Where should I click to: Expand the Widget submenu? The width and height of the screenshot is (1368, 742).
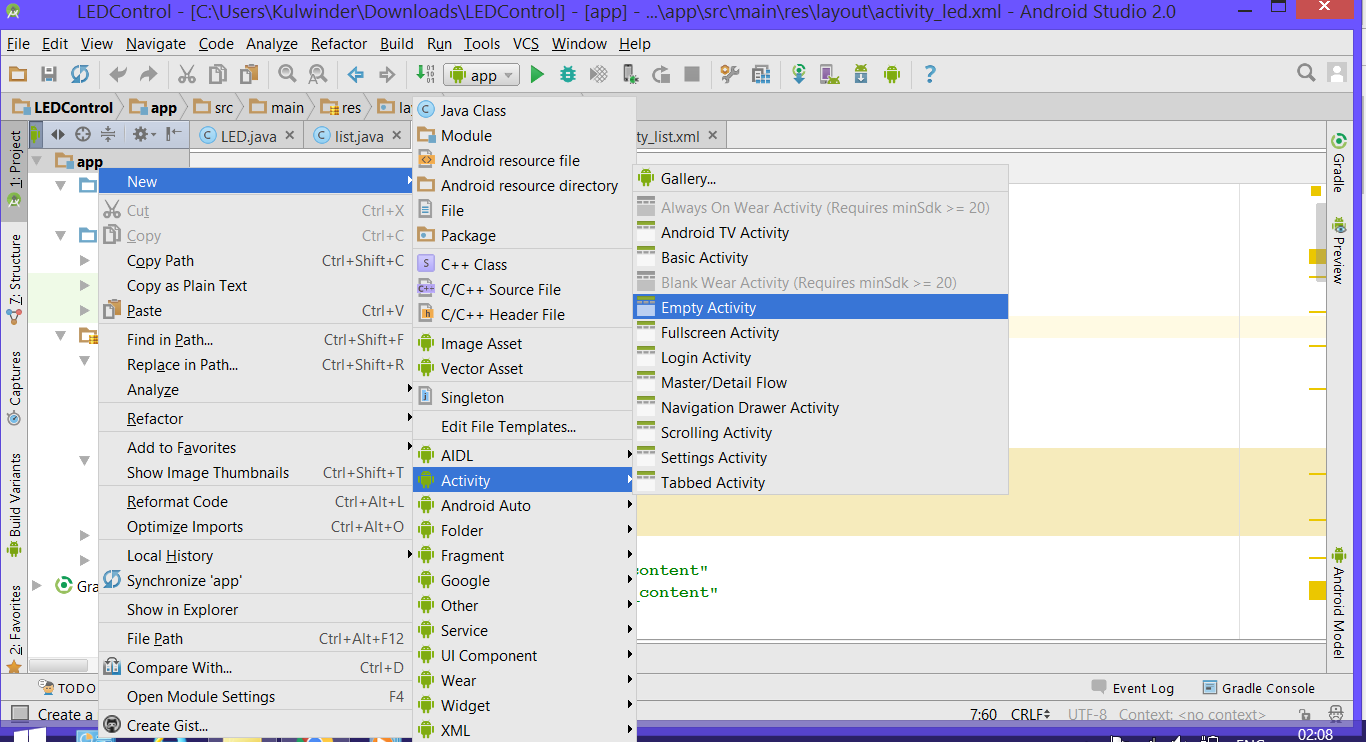525,706
